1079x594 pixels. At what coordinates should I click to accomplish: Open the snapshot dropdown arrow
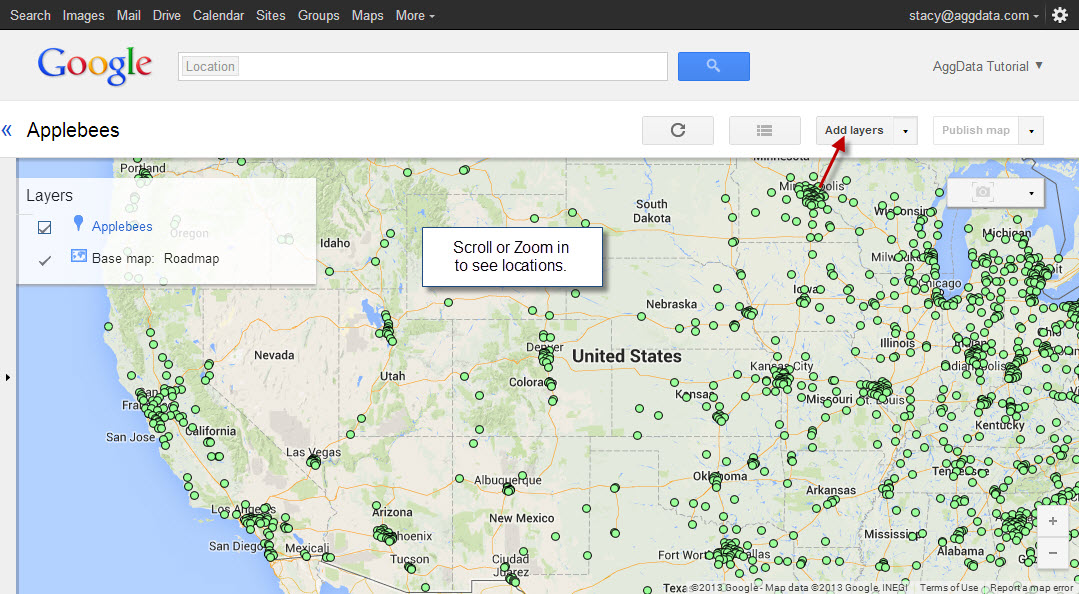click(1032, 193)
